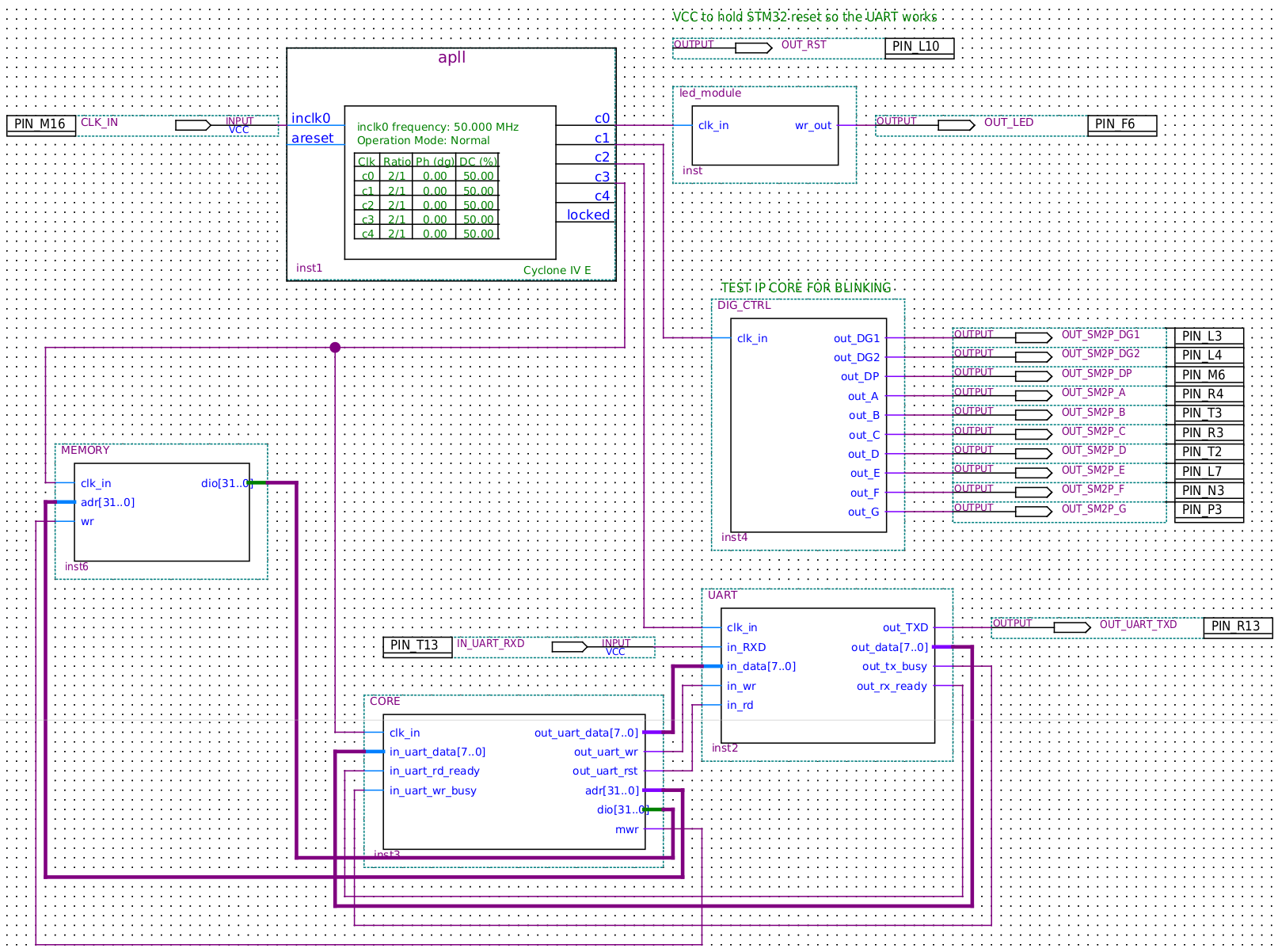Click the OUT_SM2P_C output pin symbol

[1033, 435]
